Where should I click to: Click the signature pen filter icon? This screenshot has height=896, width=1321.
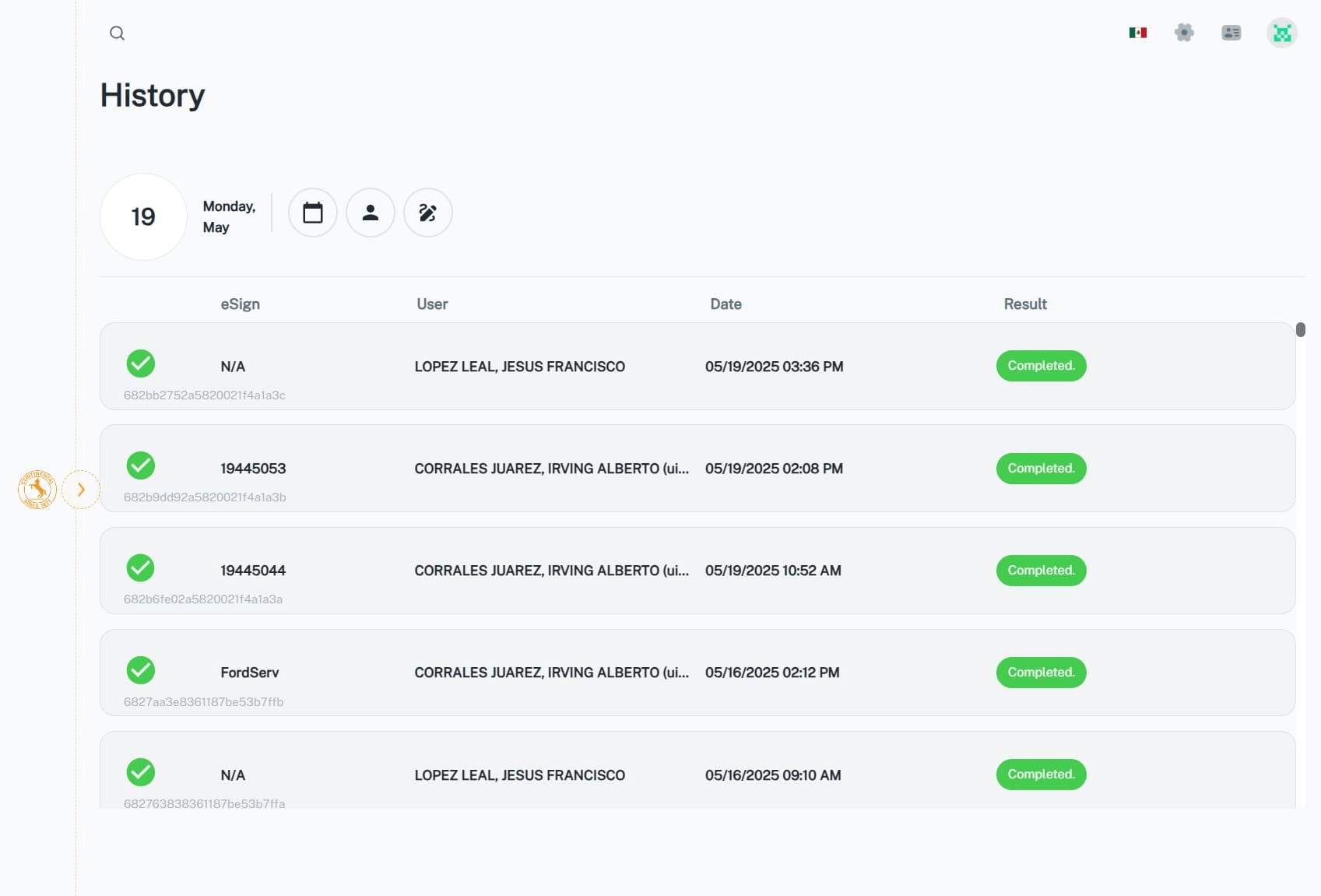point(428,213)
